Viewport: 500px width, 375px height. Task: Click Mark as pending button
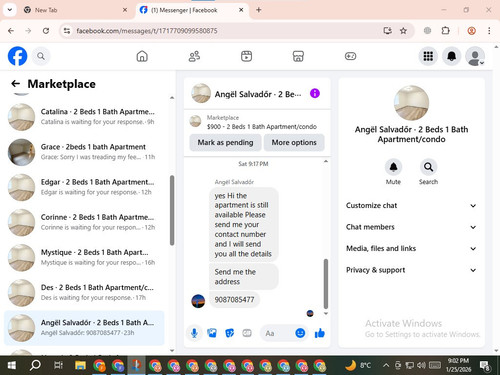click(x=225, y=142)
